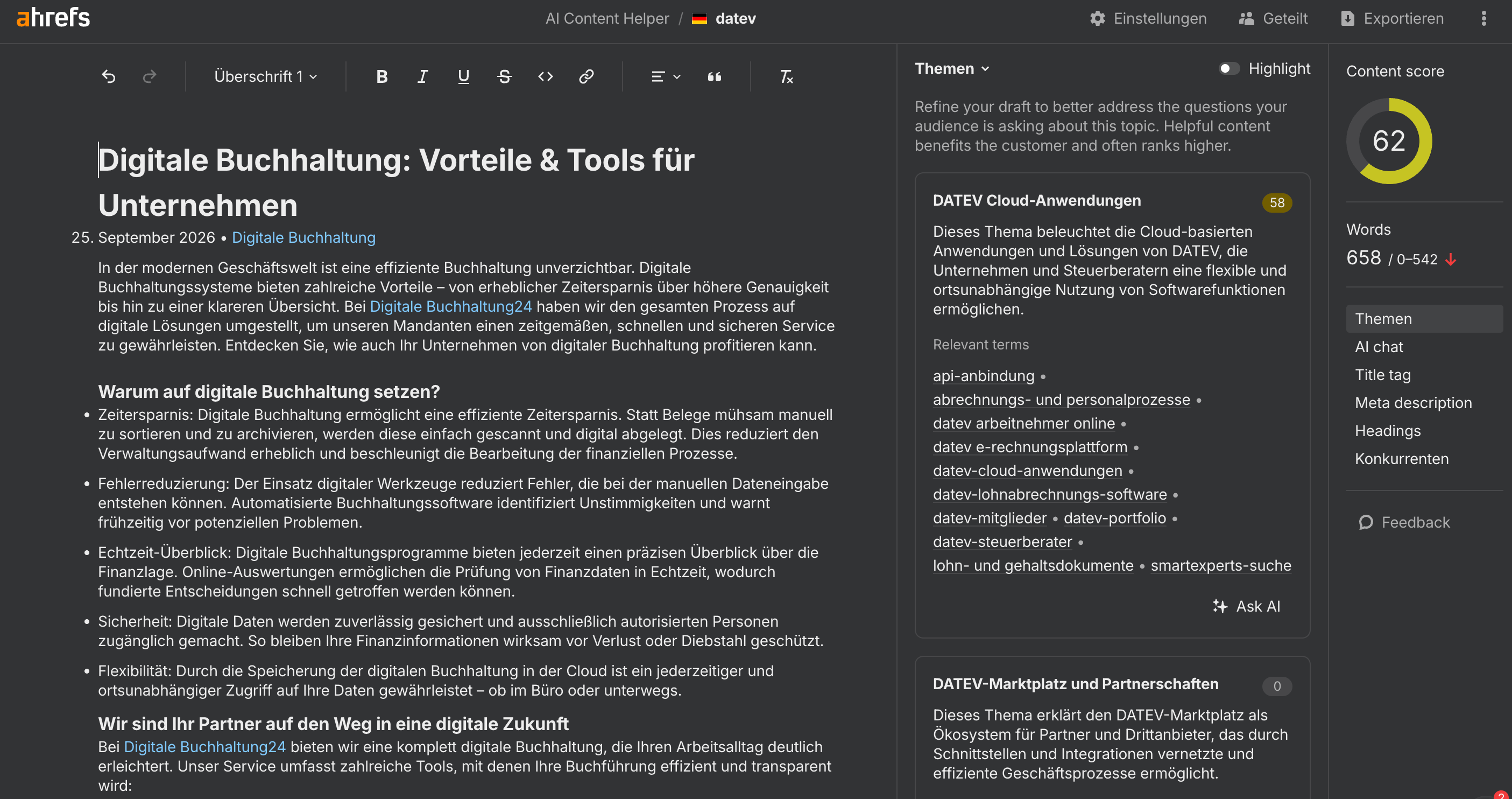Click the api-anbindung term
Image resolution: width=1512 pixels, height=799 pixels.
coord(983,376)
